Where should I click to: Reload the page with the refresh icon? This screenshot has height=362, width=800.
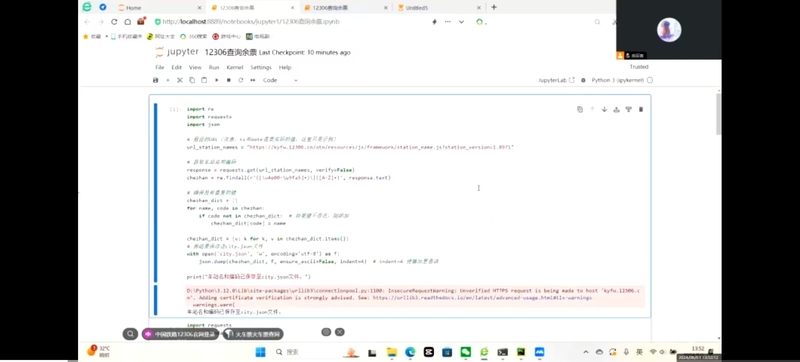coord(114,22)
